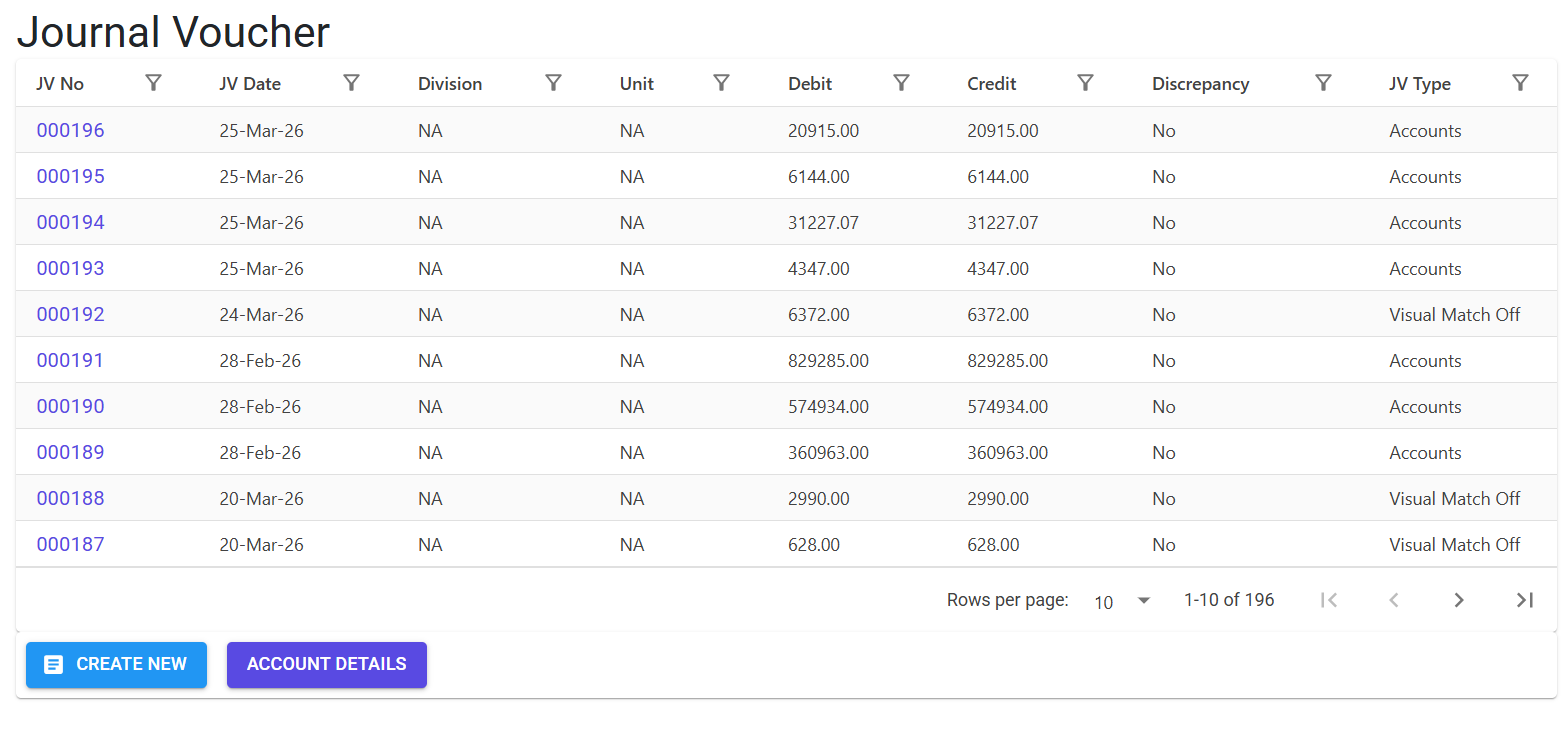
Task: Open the Credit column filter
Action: (x=1085, y=83)
